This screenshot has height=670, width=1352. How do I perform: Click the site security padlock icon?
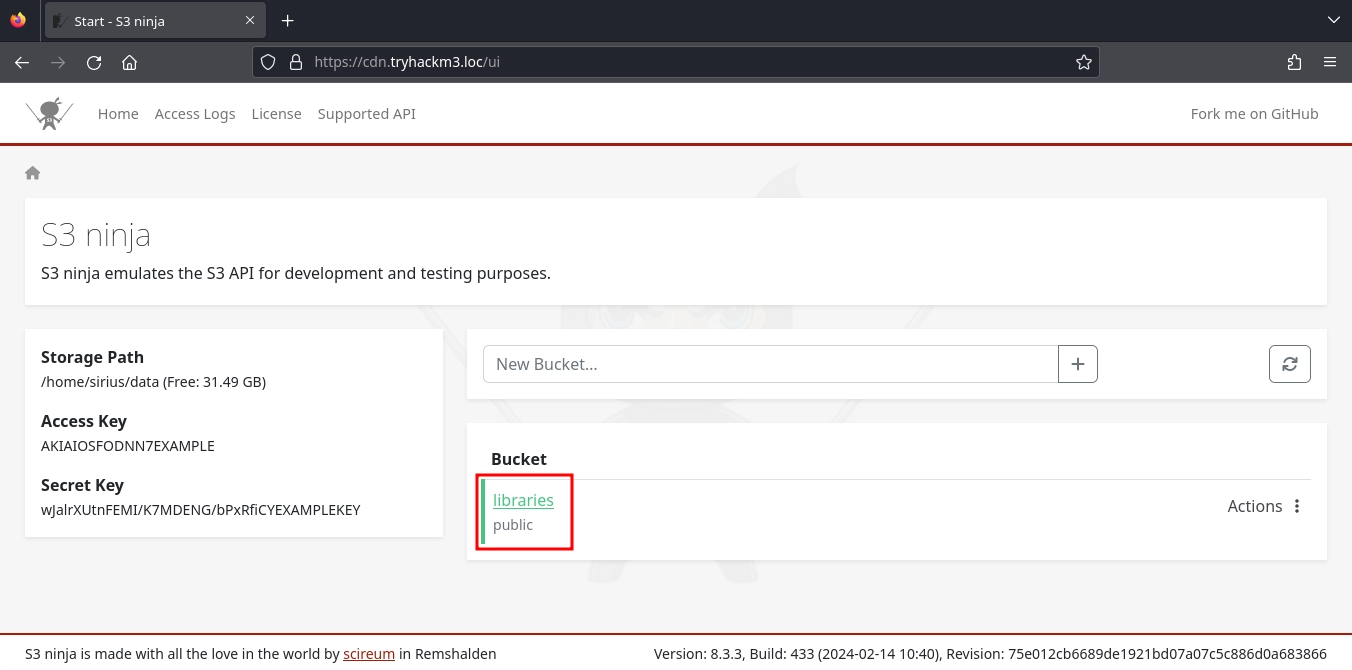pyautogui.click(x=295, y=62)
